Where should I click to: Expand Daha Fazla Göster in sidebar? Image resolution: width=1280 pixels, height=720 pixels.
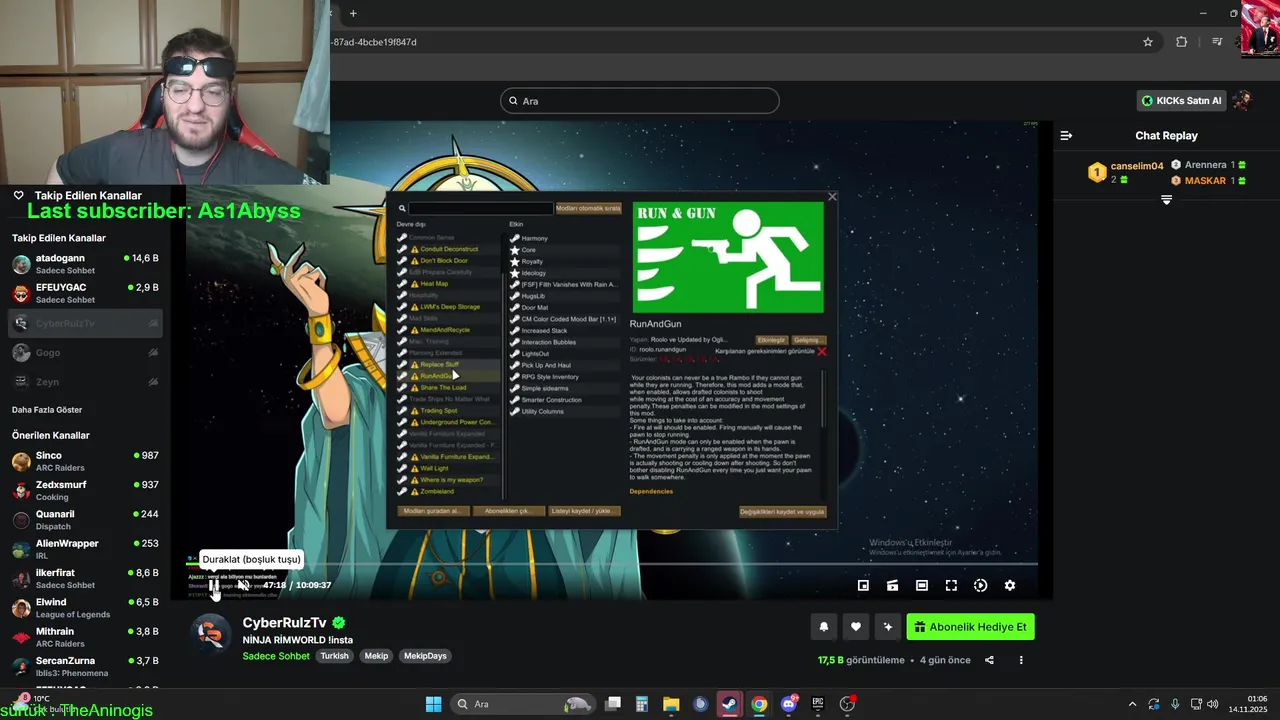(47, 410)
